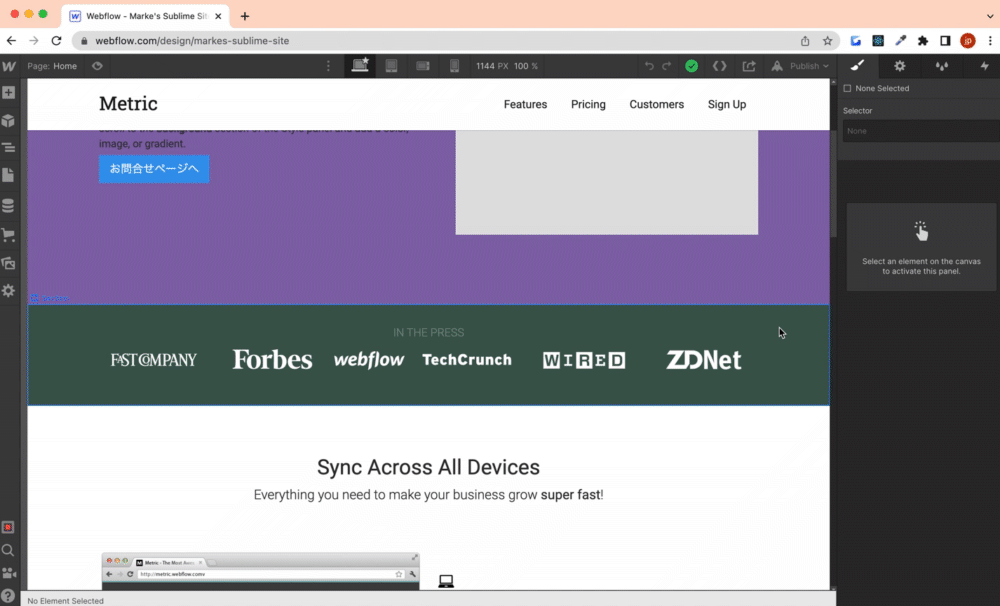Select the webflow logo in press section

coord(369,360)
